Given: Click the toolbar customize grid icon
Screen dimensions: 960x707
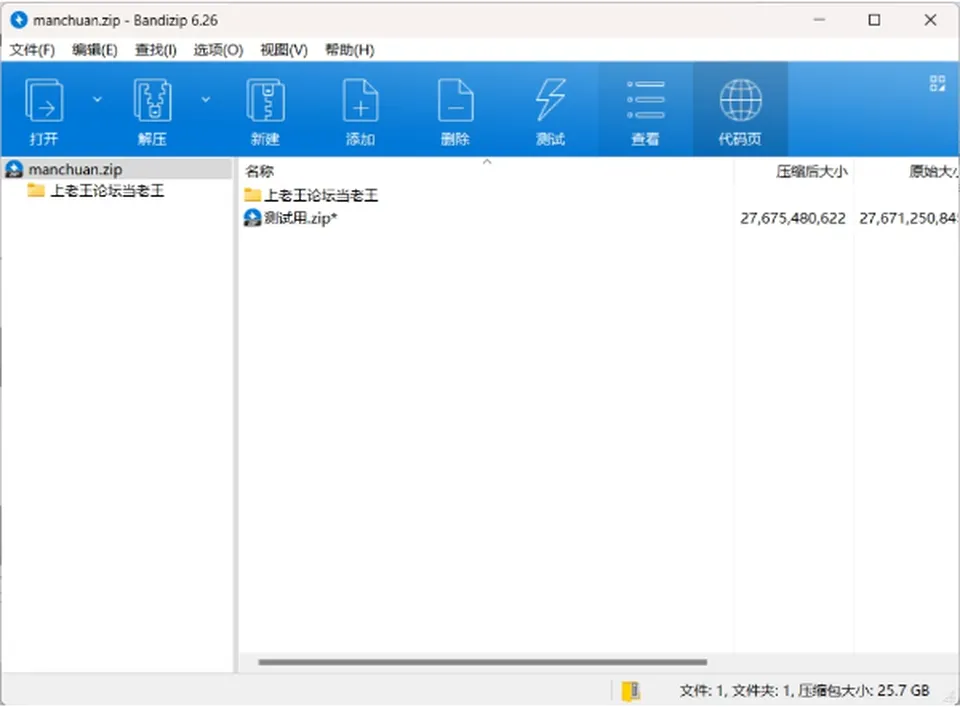Looking at the screenshot, I should click(937, 83).
